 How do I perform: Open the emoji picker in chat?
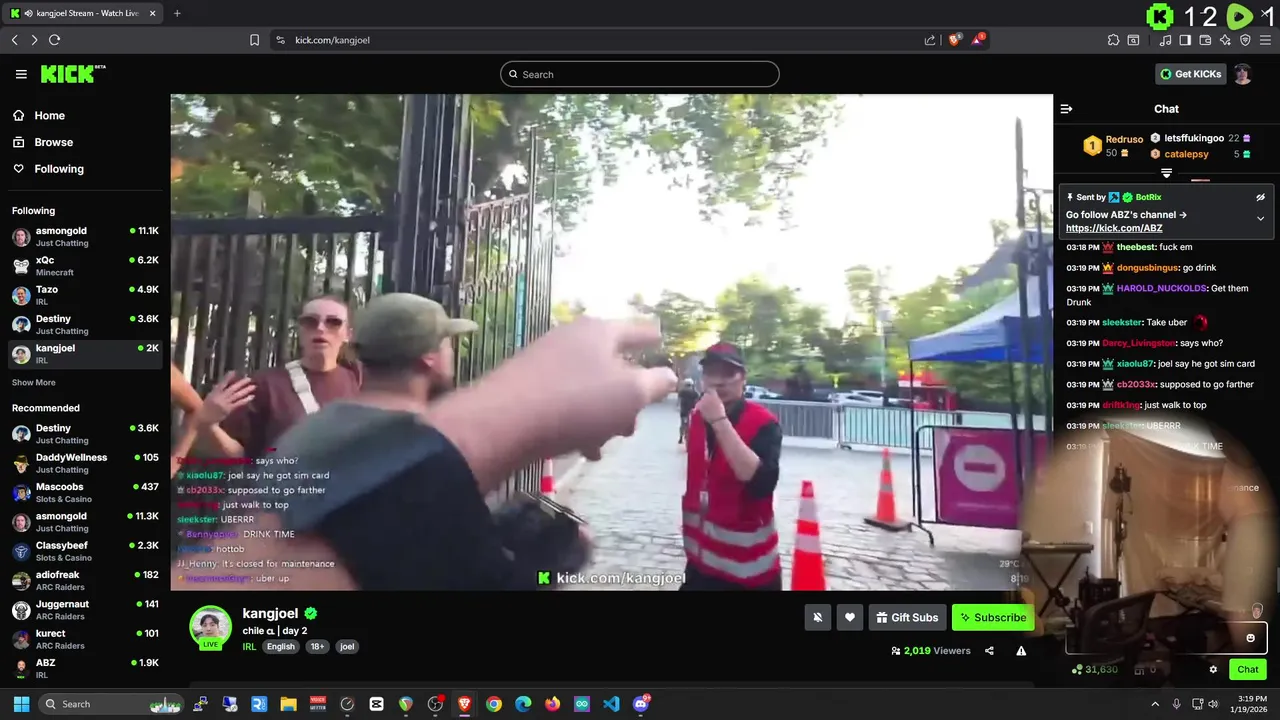(1250, 638)
